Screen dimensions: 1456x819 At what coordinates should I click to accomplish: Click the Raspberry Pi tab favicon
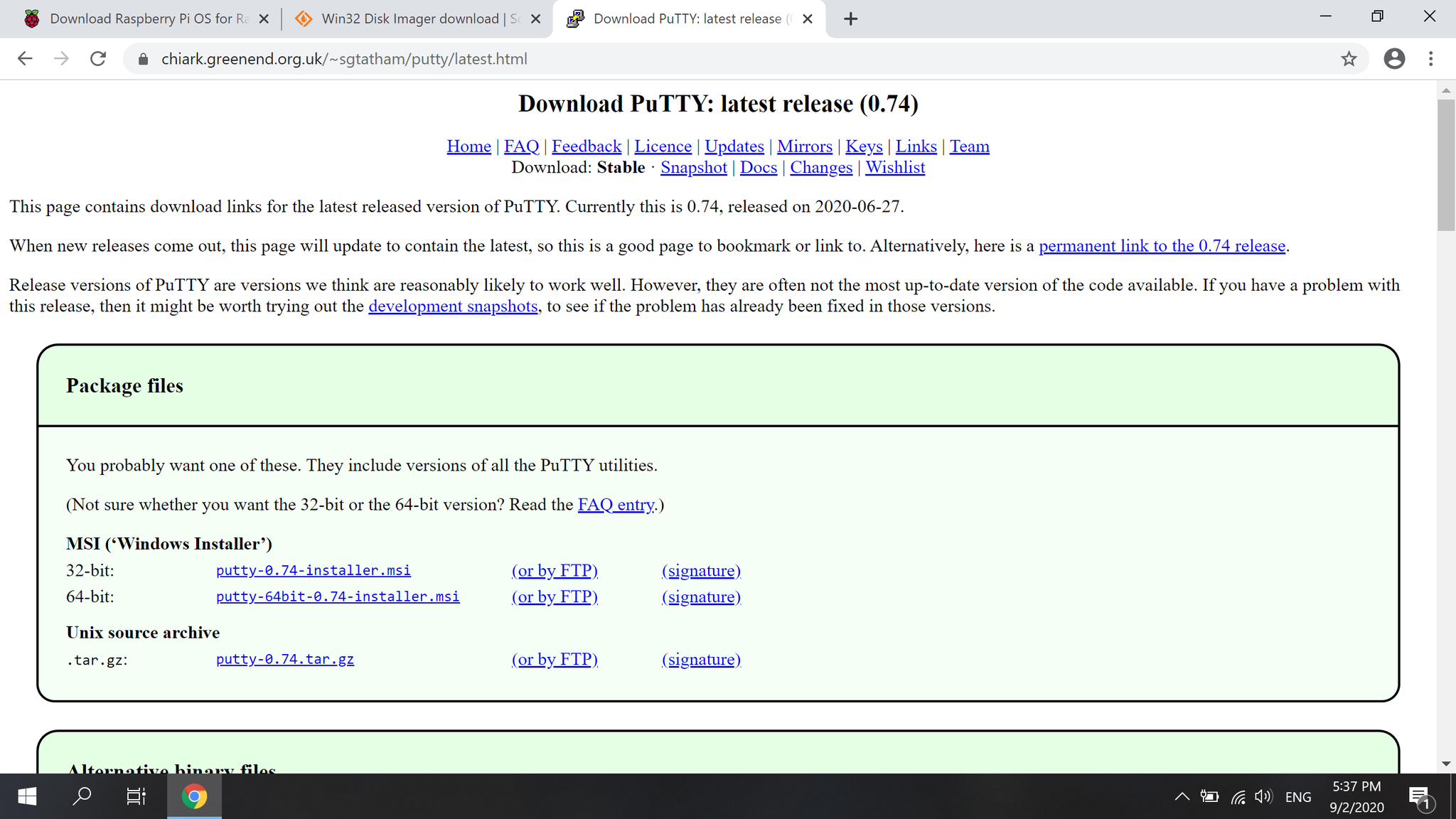[x=32, y=19]
